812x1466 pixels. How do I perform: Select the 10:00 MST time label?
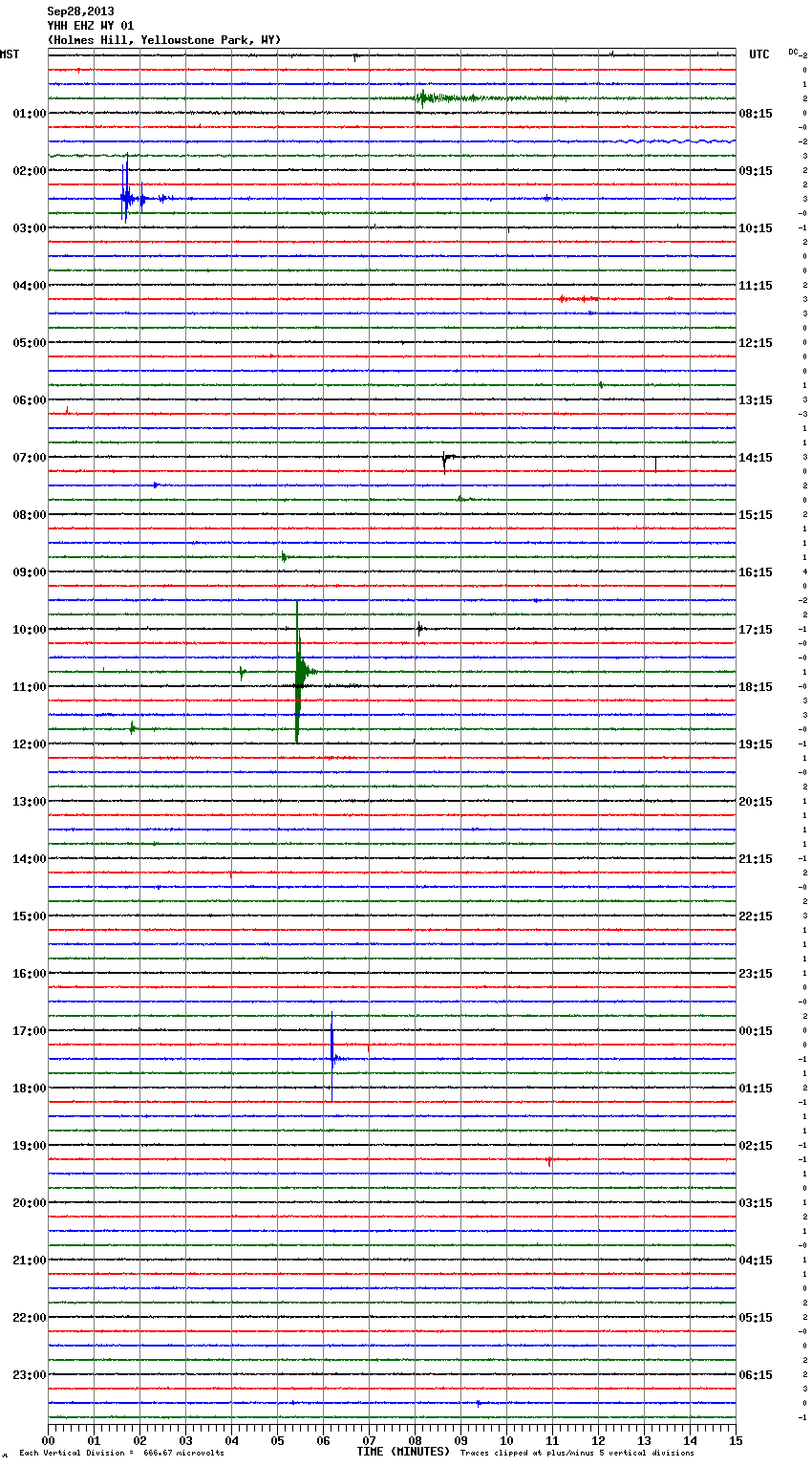click(x=29, y=630)
